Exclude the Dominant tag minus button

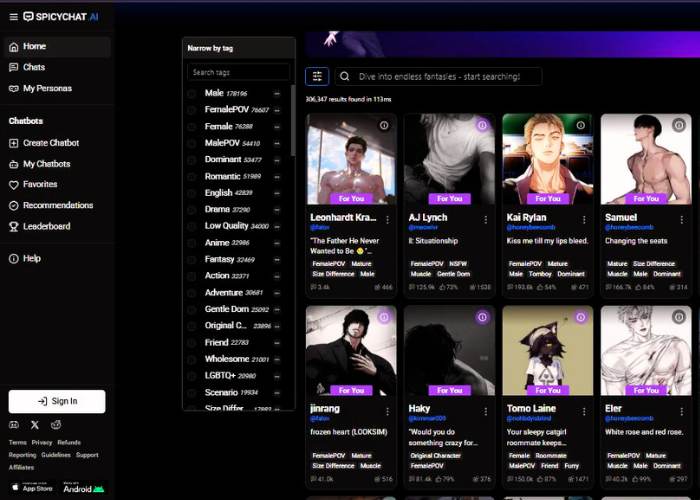click(x=277, y=160)
